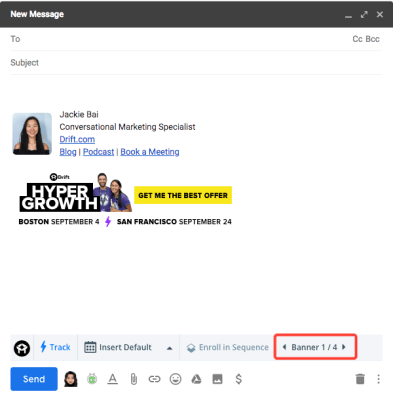Close the New Message window

pyautogui.click(x=380, y=15)
